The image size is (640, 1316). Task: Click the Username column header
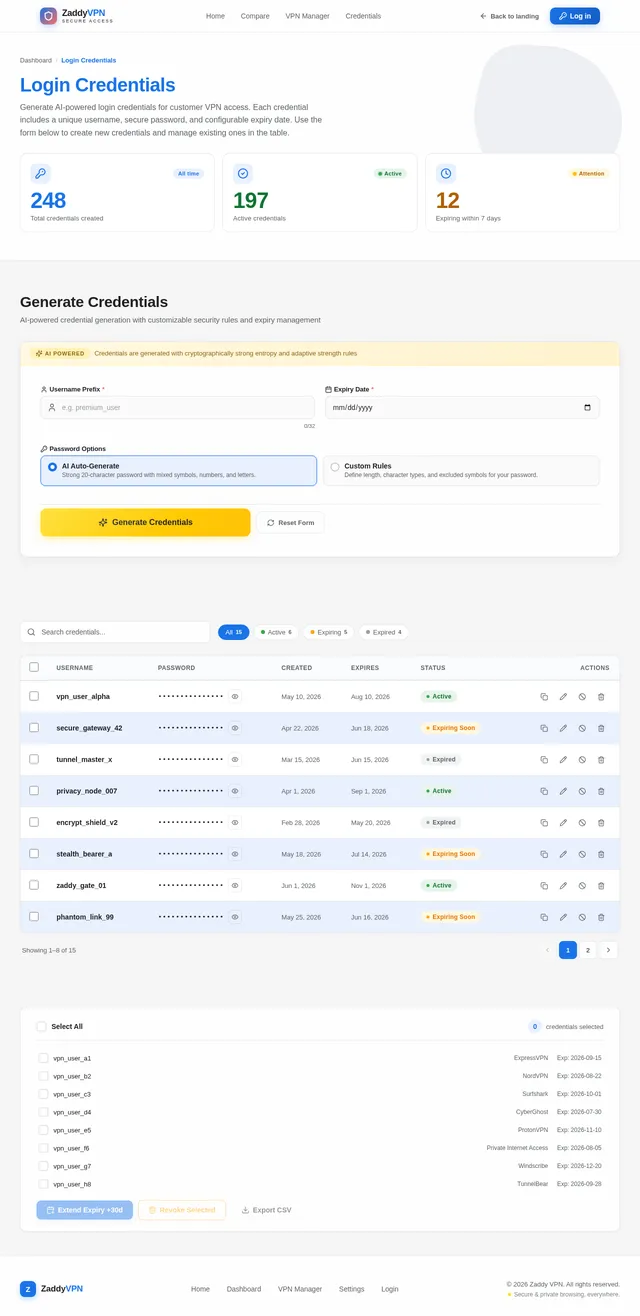(75, 667)
